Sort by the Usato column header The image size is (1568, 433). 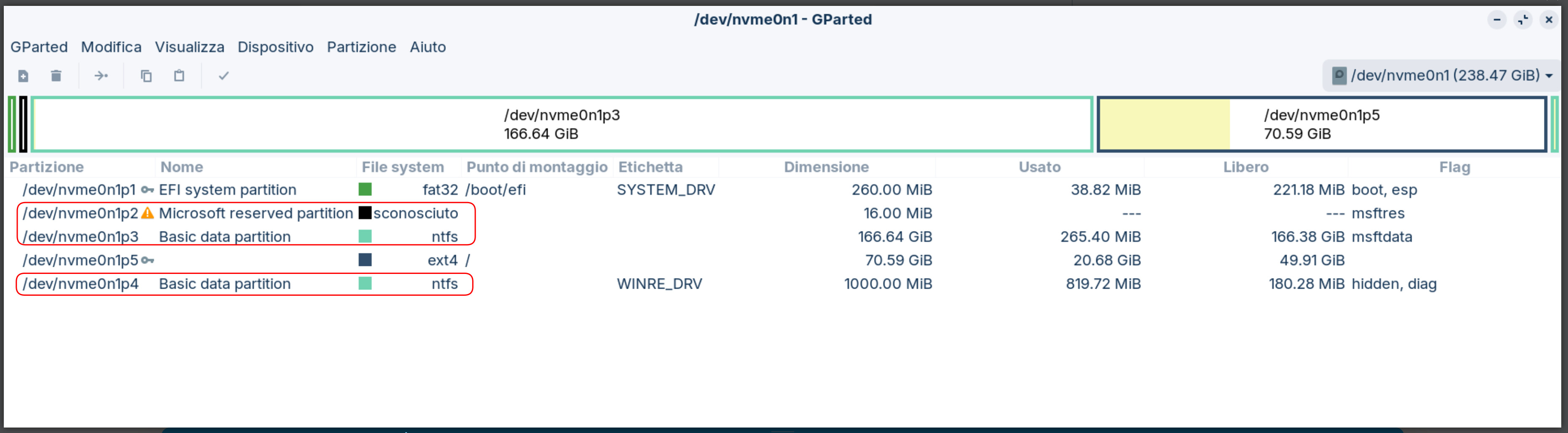[1040, 167]
